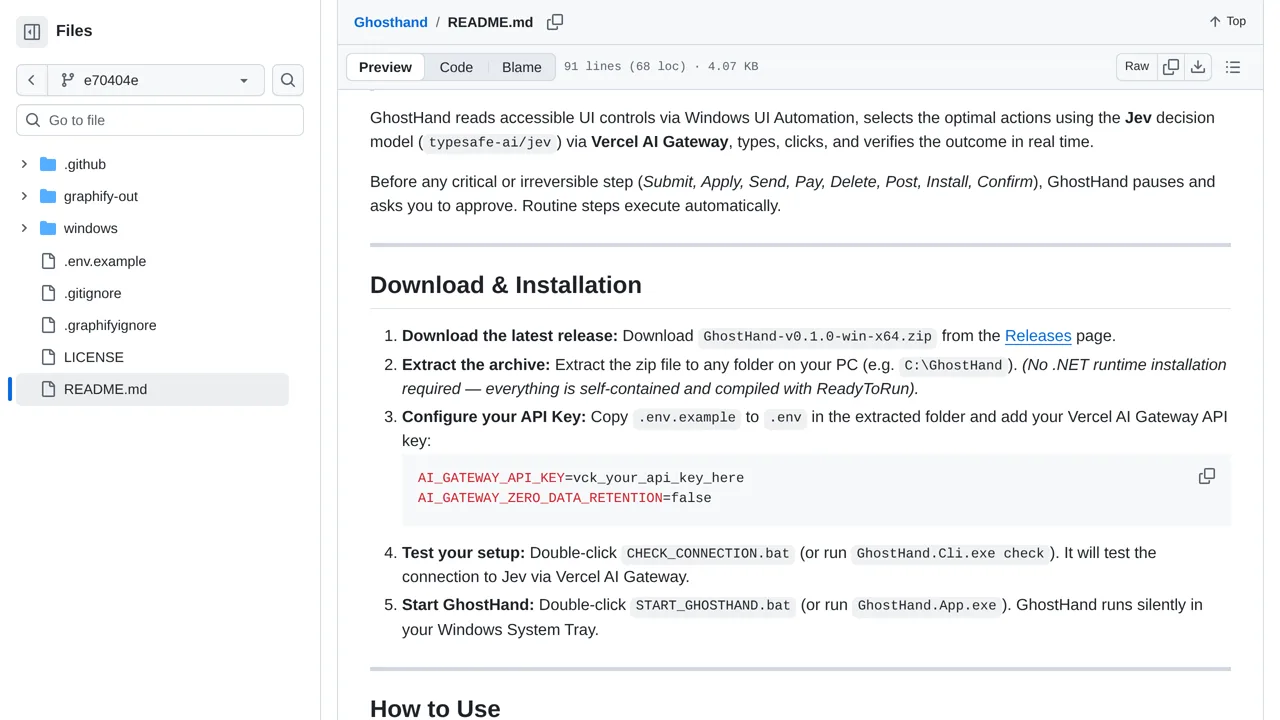Go to Ghosthand repository breadcrumb
This screenshot has height=720, width=1280.
391,22
